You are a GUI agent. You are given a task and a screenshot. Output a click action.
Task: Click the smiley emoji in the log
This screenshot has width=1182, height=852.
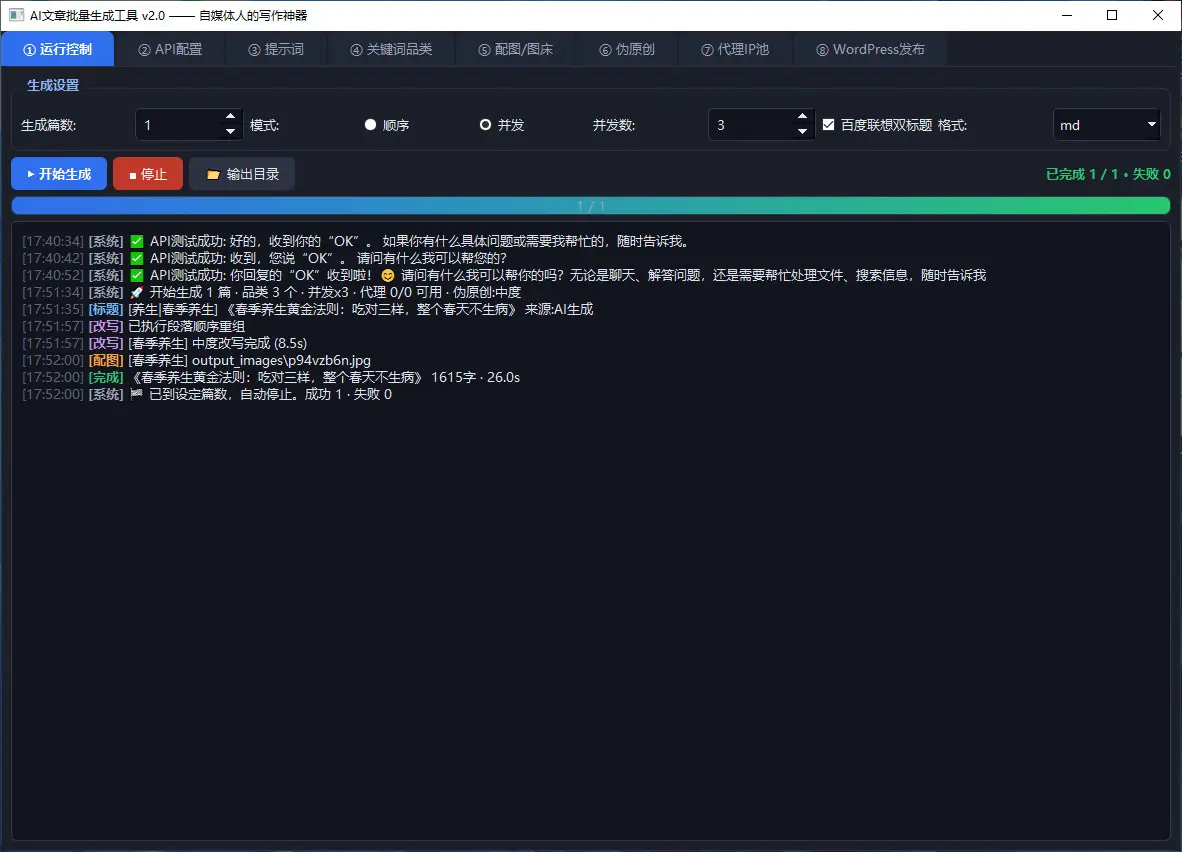pos(387,275)
